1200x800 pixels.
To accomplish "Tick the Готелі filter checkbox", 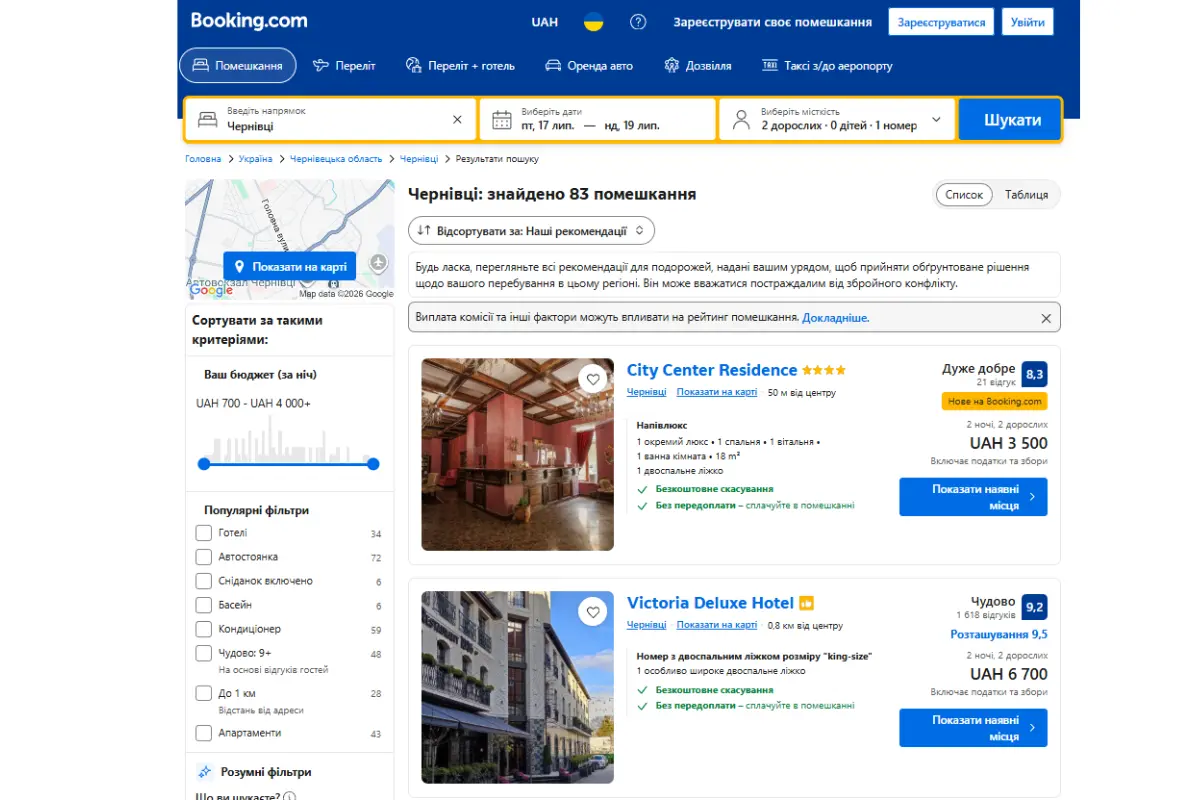I will tap(204, 533).
